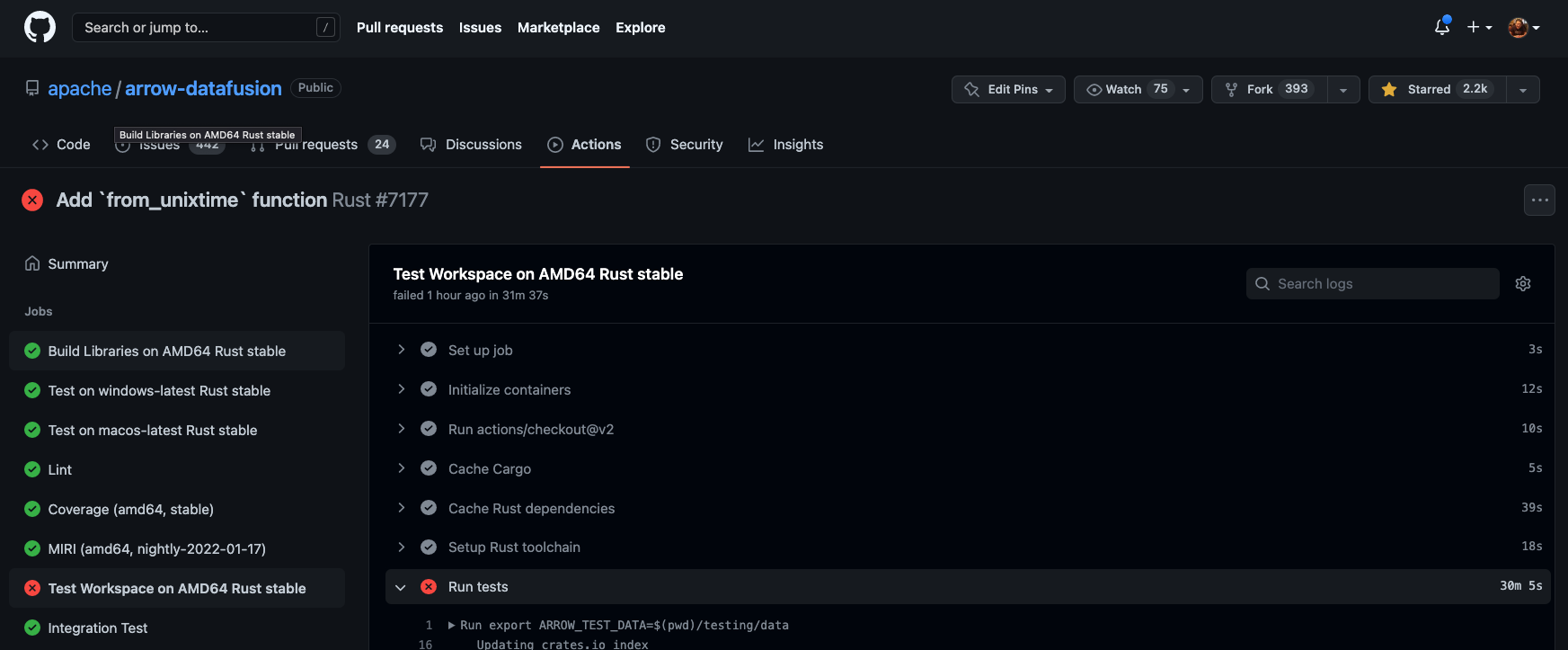Expand the Cache Cargo step

point(401,468)
